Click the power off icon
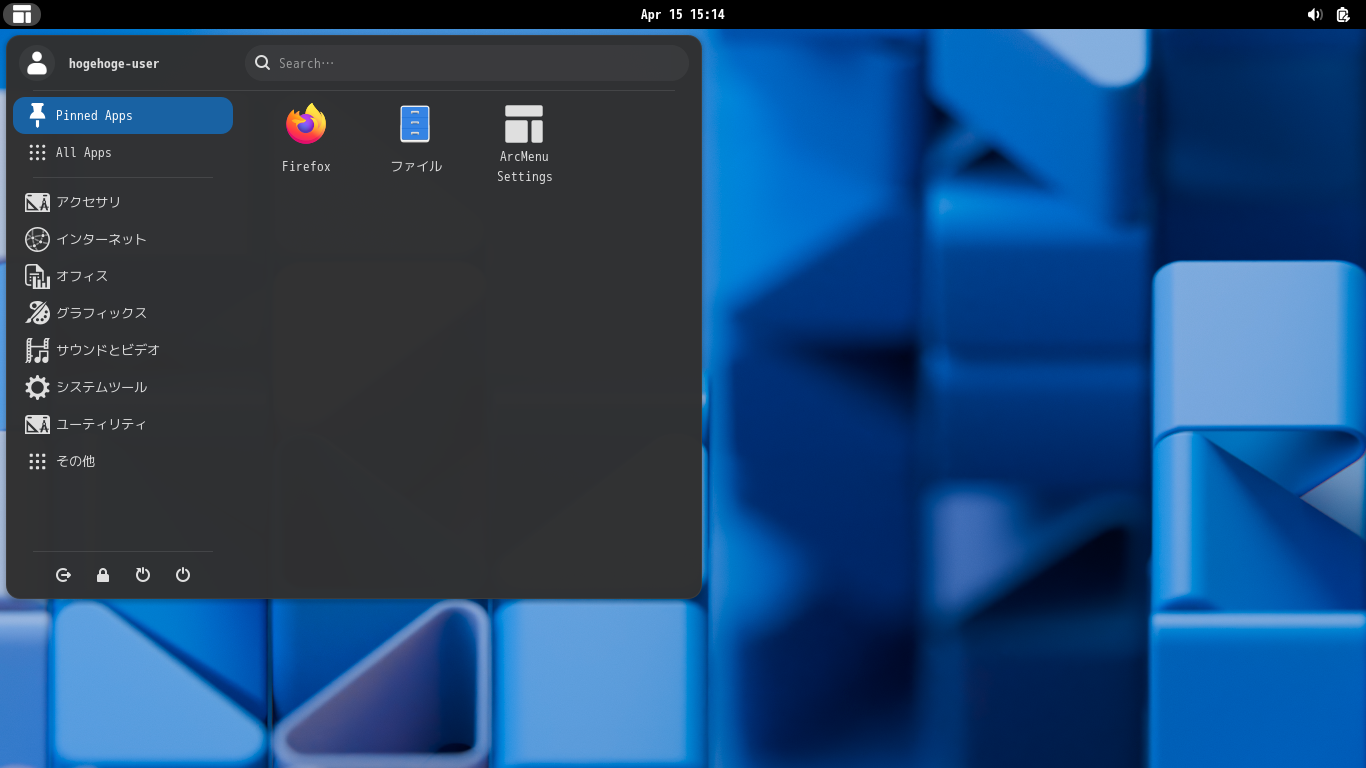Viewport: 1366px width, 768px height. (183, 575)
